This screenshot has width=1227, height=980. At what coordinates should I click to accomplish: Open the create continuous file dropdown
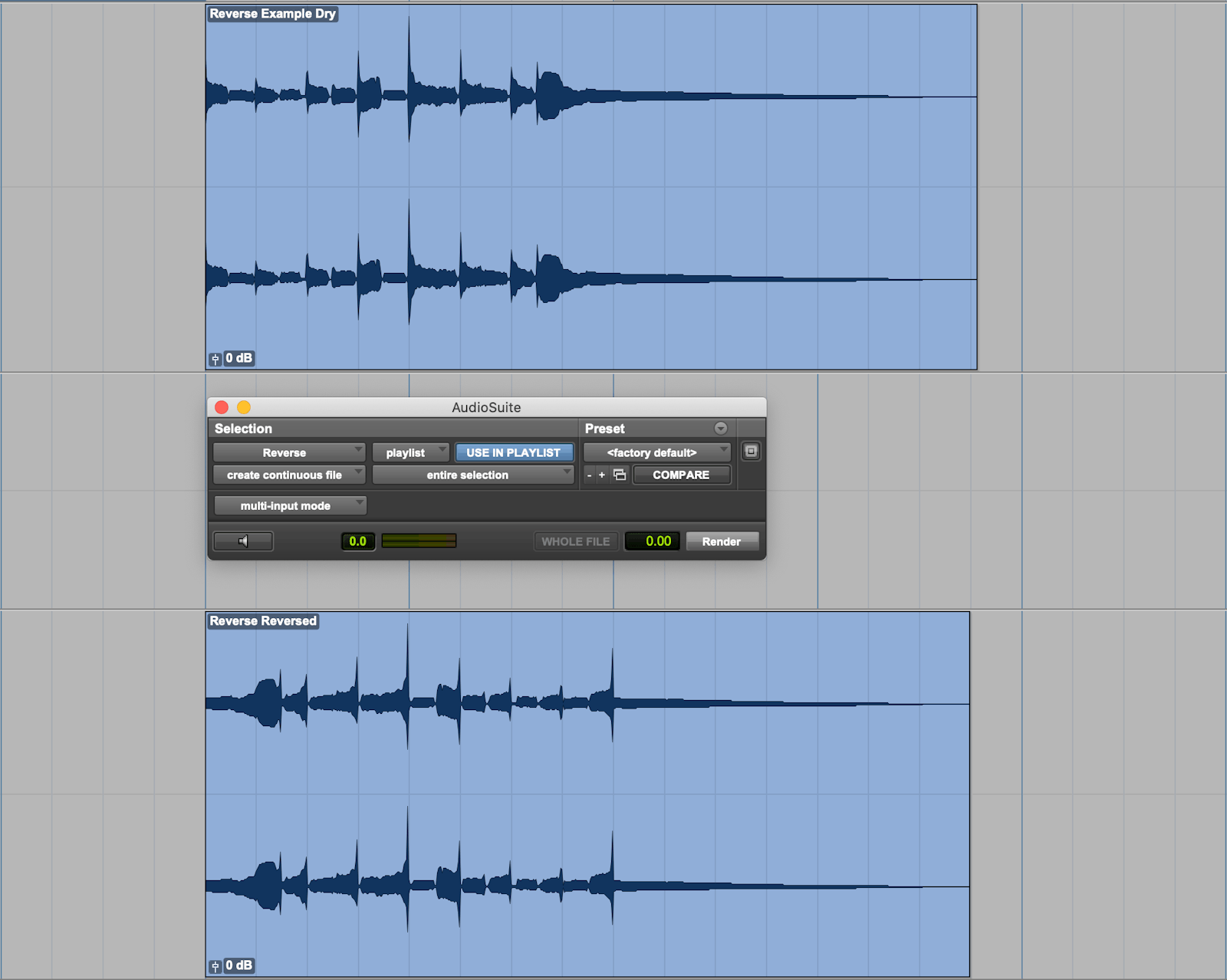289,475
